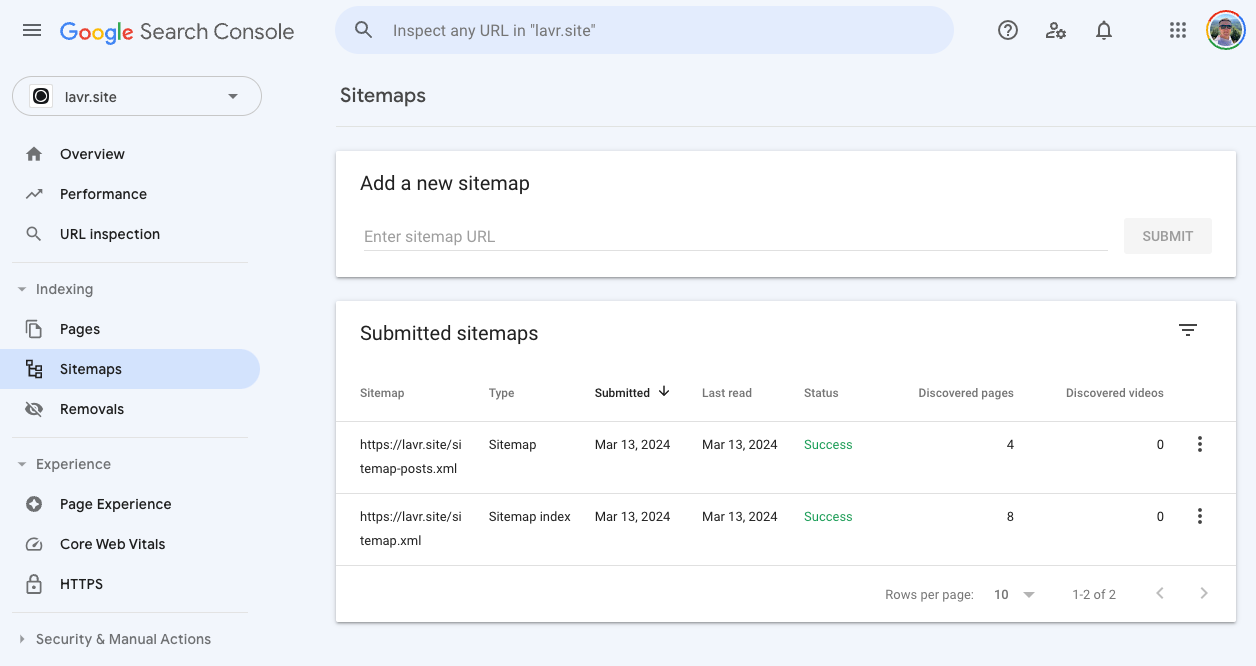Screen dimensions: 1256x666
Task: Open Core Web Vitals in sidebar
Action: (x=112, y=544)
